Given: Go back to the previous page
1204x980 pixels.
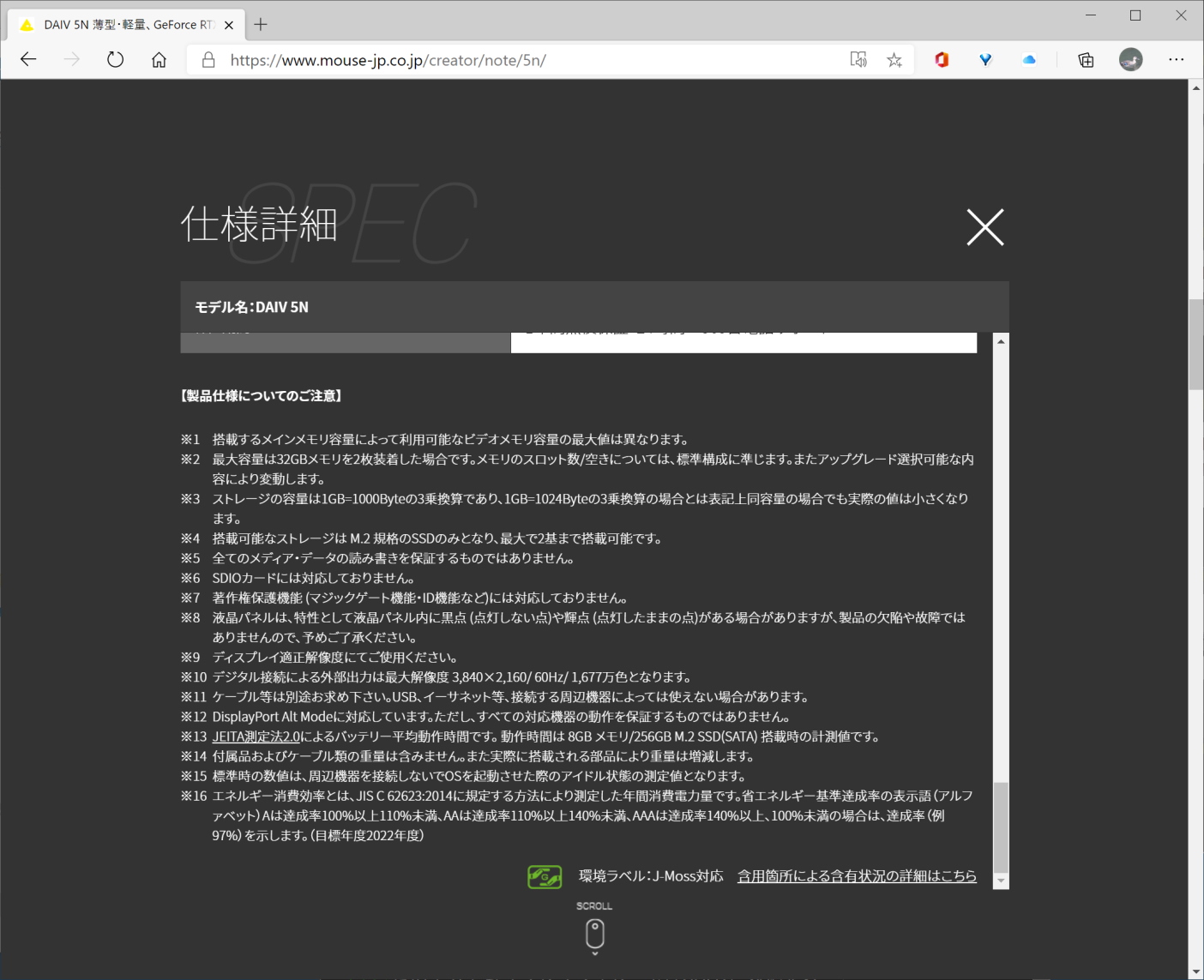Looking at the screenshot, I should pyautogui.click(x=28, y=59).
